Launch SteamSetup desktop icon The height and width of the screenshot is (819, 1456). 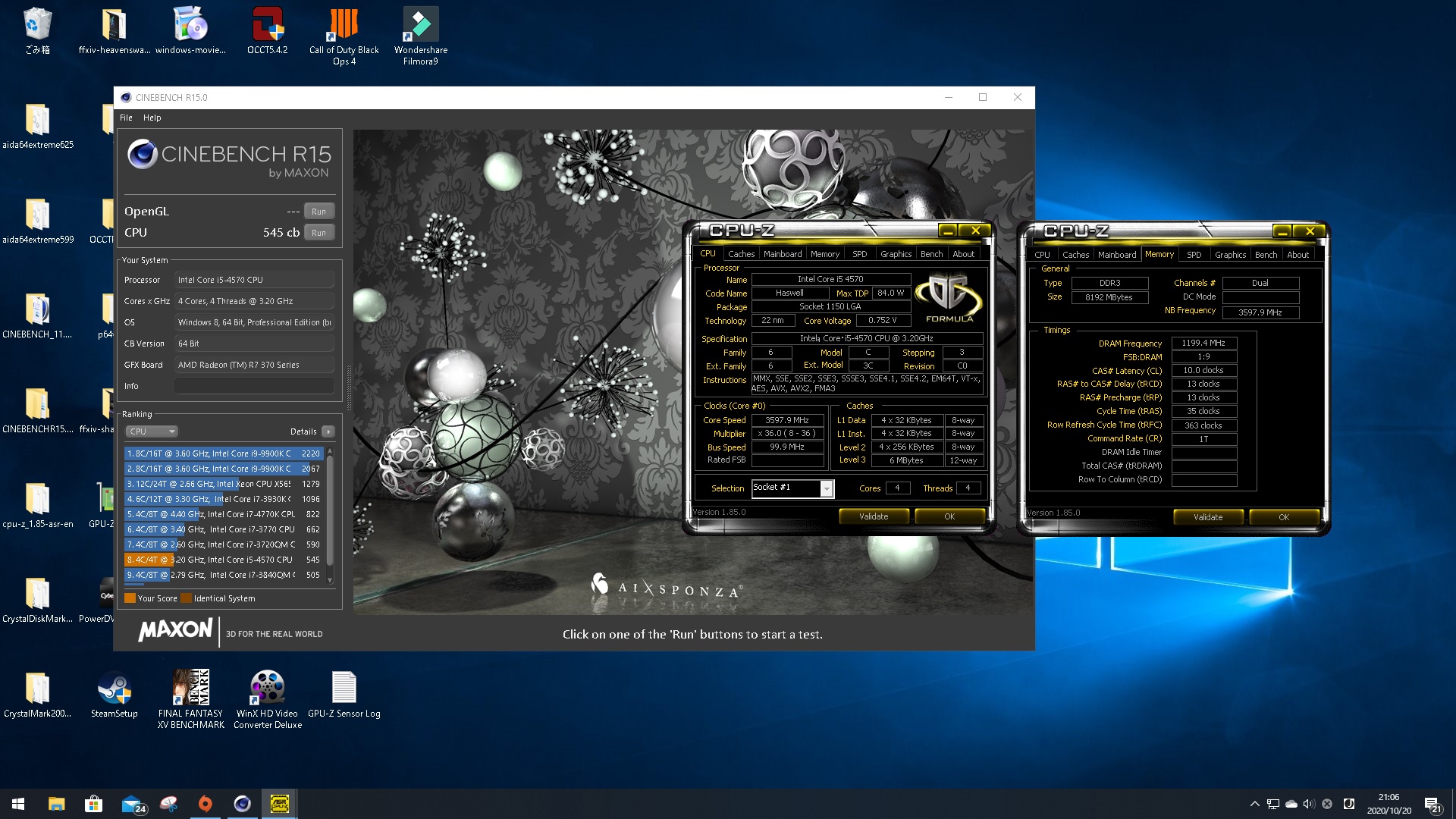(115, 695)
